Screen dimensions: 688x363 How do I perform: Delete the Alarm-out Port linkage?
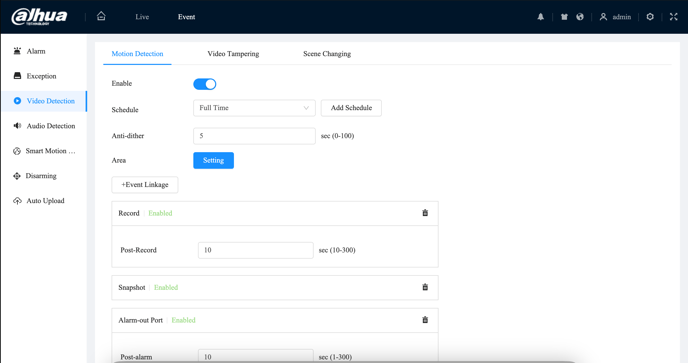pos(425,320)
